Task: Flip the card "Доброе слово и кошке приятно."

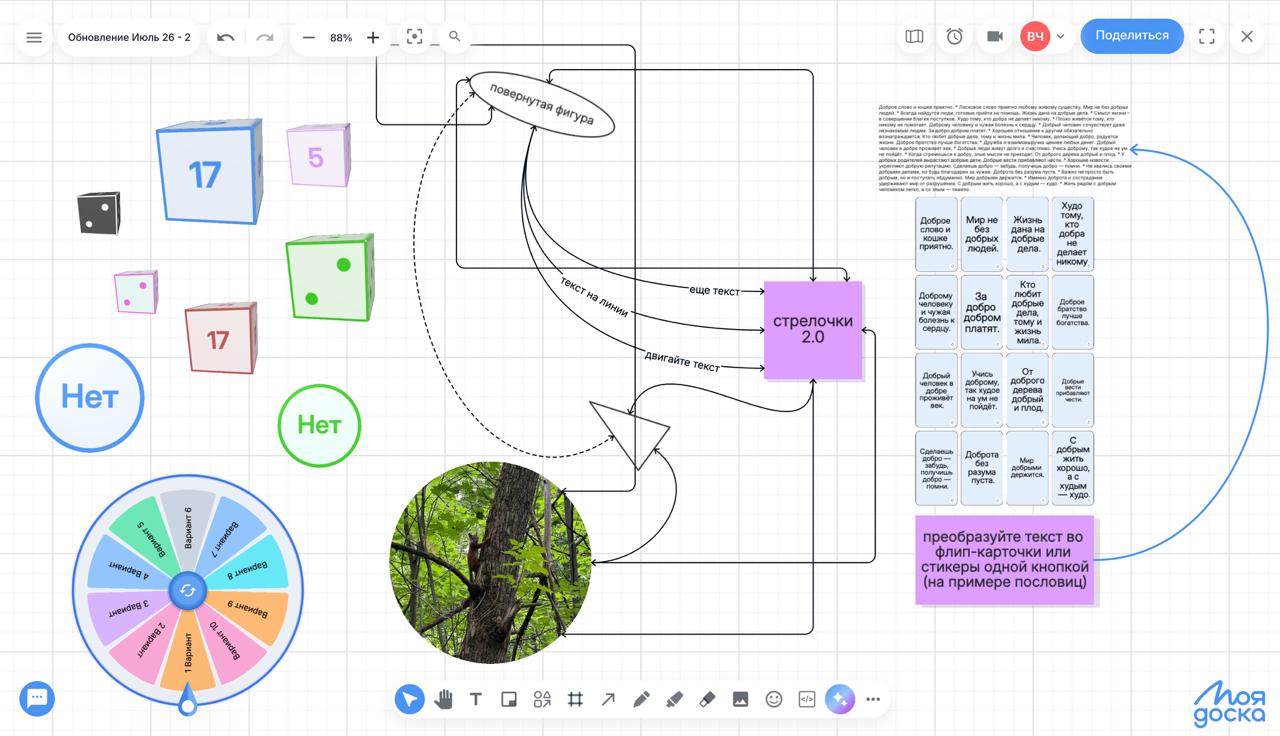Action: (x=936, y=234)
